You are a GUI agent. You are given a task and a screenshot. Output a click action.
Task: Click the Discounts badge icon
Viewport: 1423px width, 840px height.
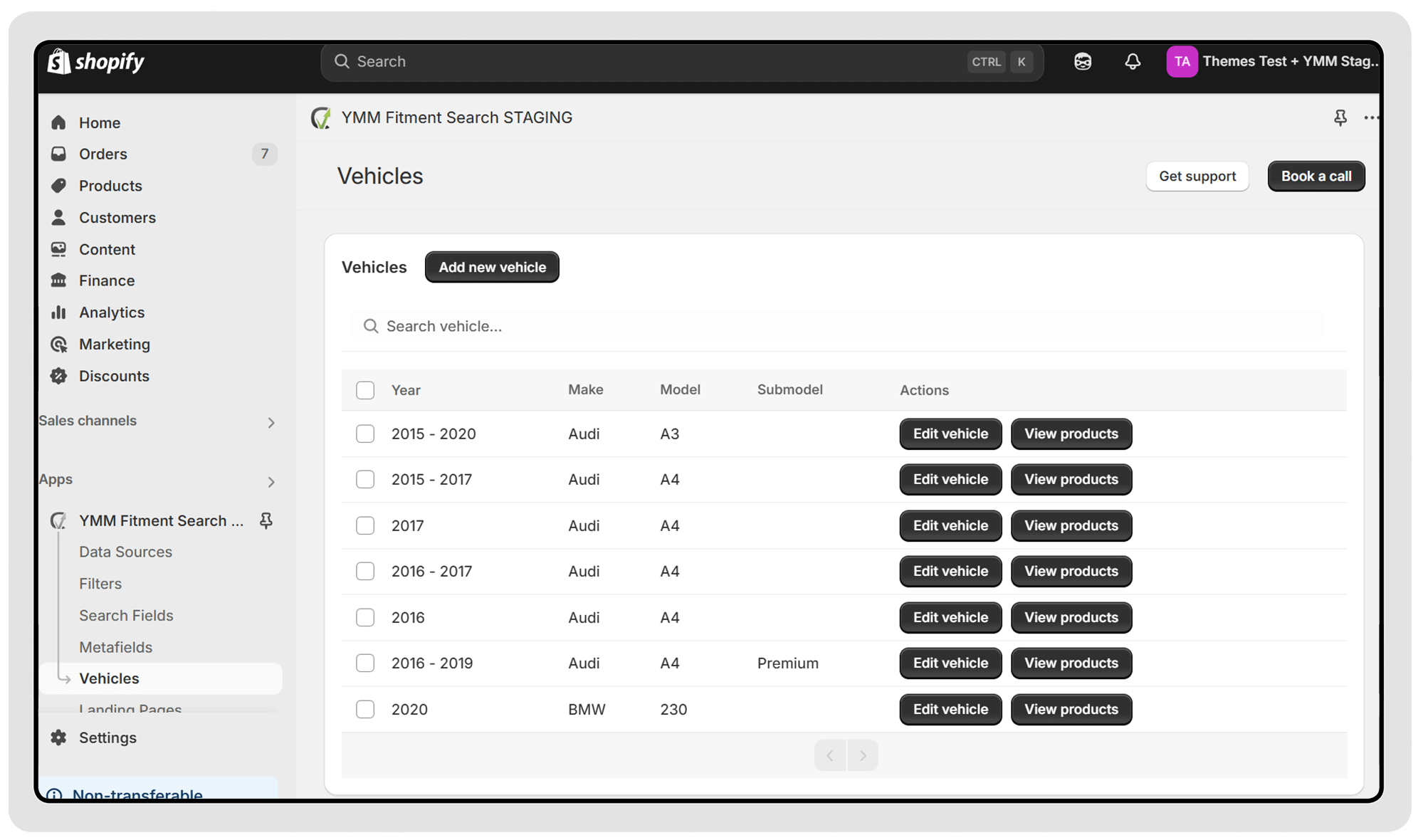coord(58,376)
